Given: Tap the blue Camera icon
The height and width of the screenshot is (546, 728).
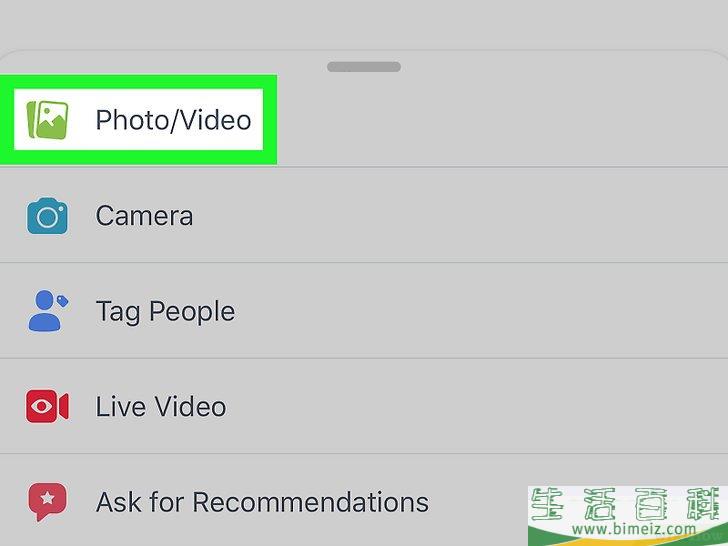Looking at the screenshot, I should (47, 216).
